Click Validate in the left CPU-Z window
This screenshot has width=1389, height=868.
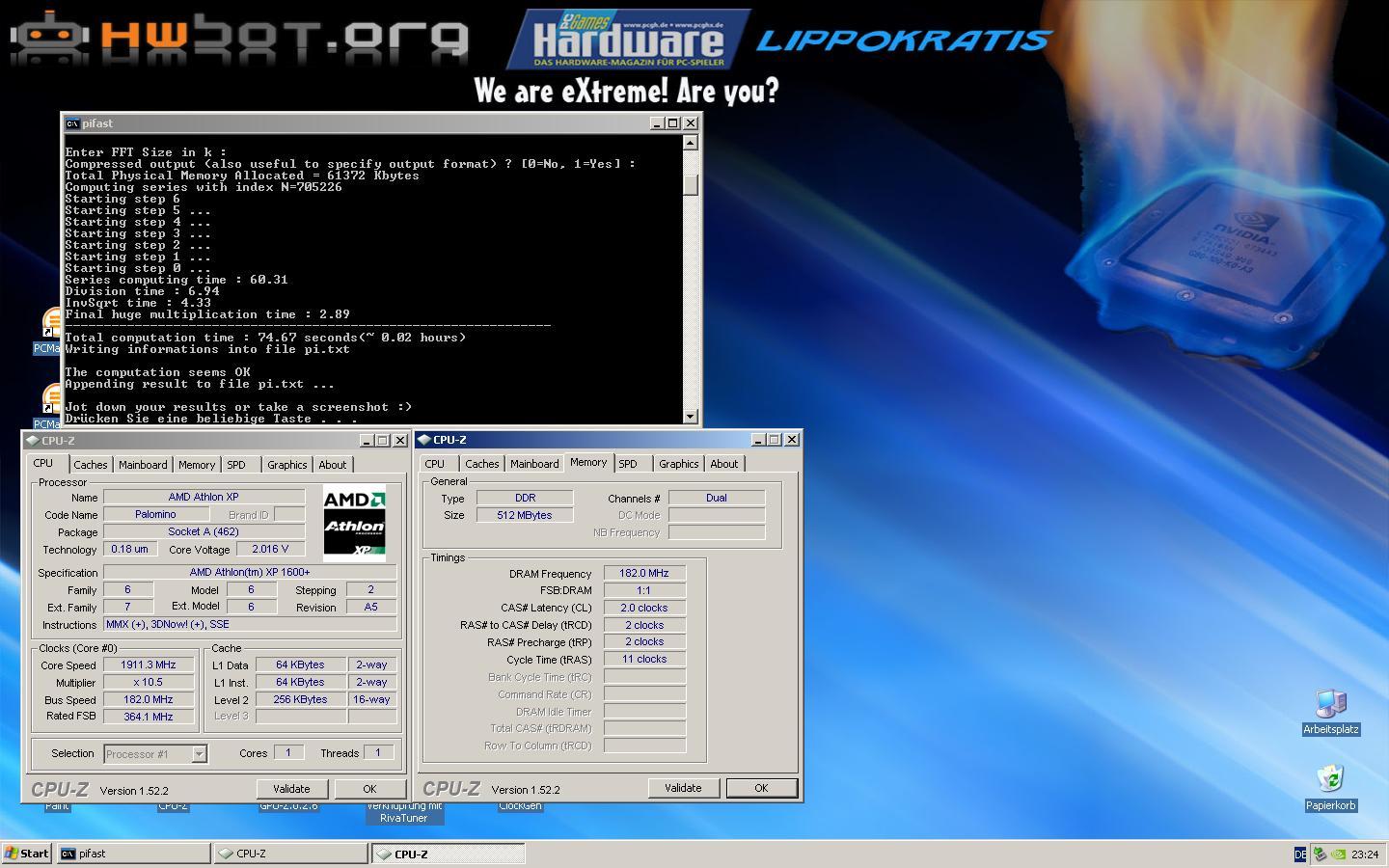[291, 789]
